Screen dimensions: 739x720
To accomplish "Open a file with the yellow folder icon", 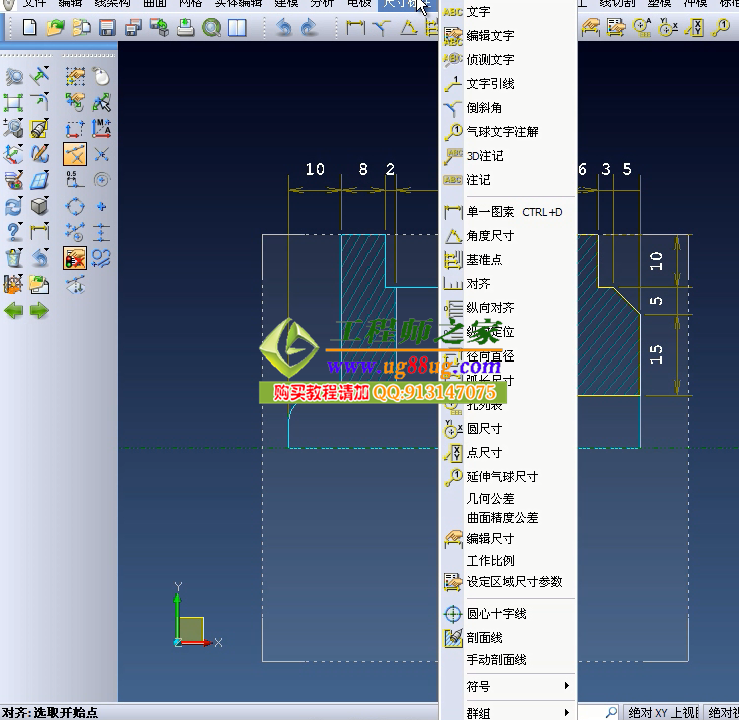I will pos(55,28).
